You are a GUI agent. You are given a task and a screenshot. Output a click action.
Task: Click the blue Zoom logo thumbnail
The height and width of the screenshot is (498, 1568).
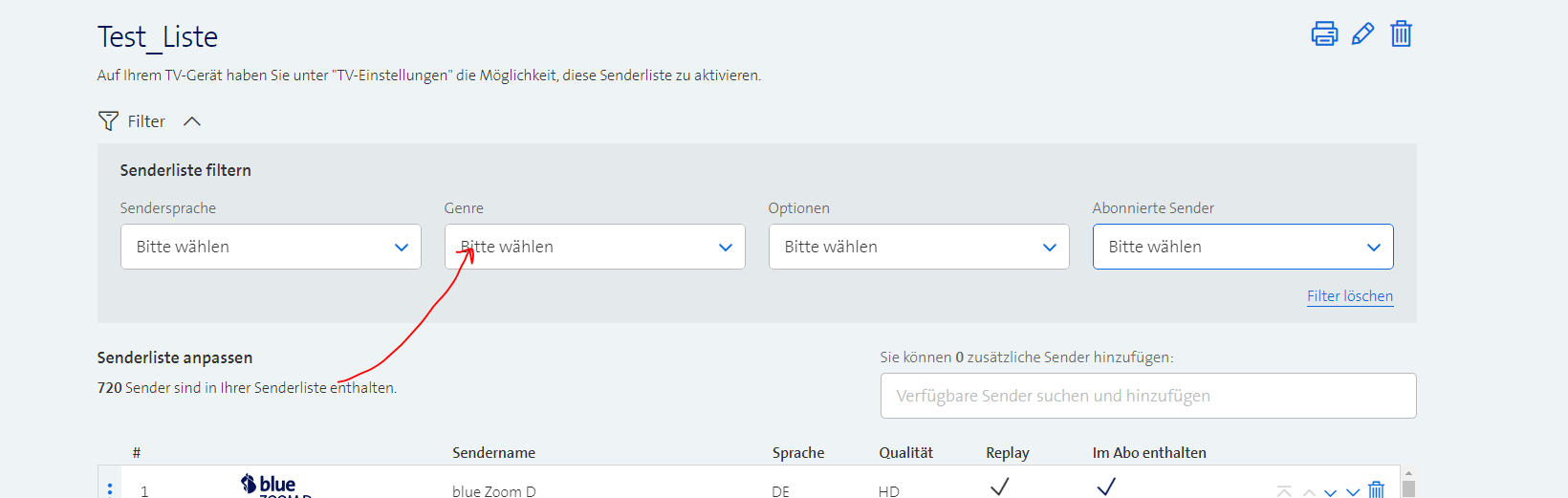(276, 486)
